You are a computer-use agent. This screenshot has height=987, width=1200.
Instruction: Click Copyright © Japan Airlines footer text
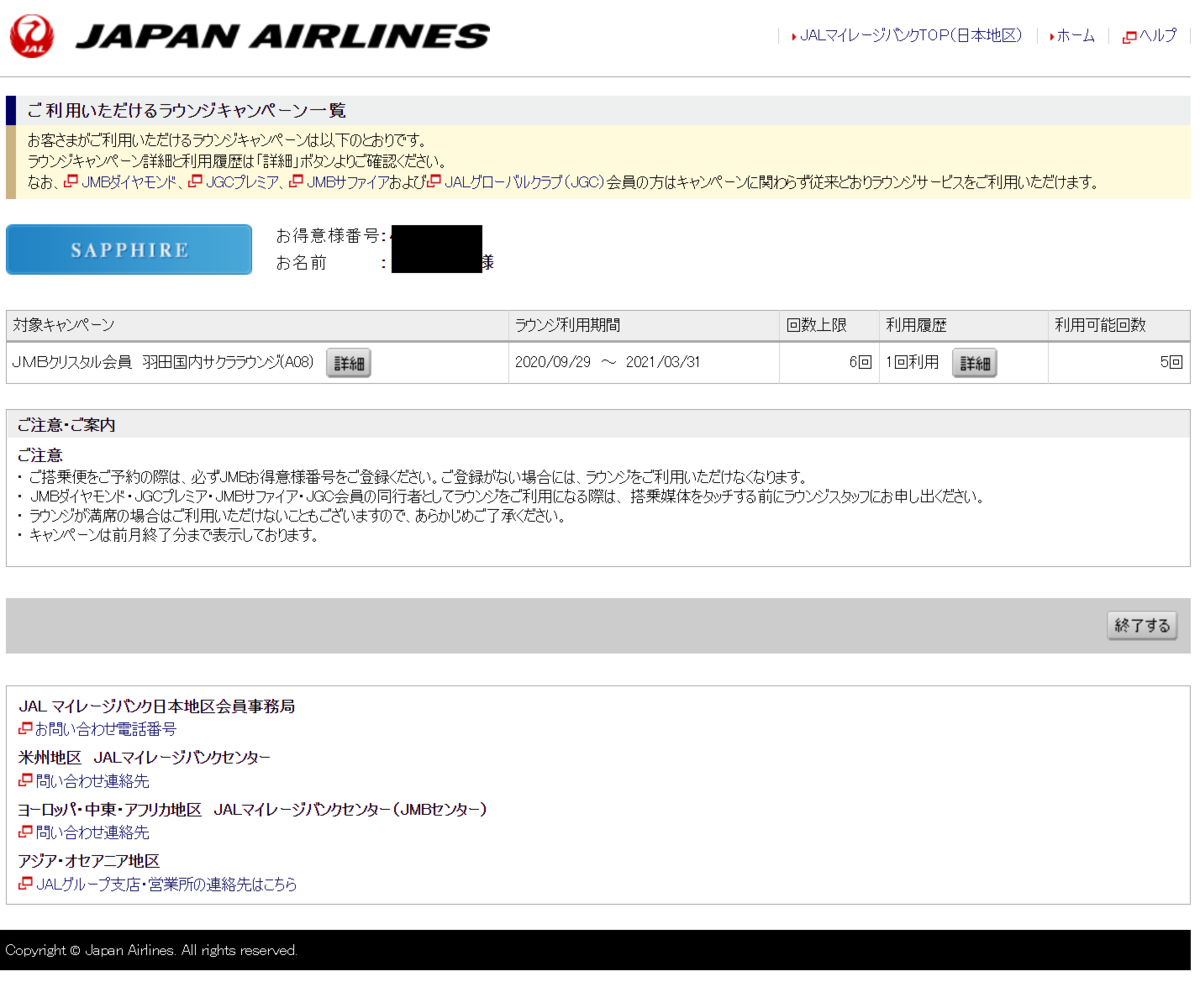click(152, 950)
